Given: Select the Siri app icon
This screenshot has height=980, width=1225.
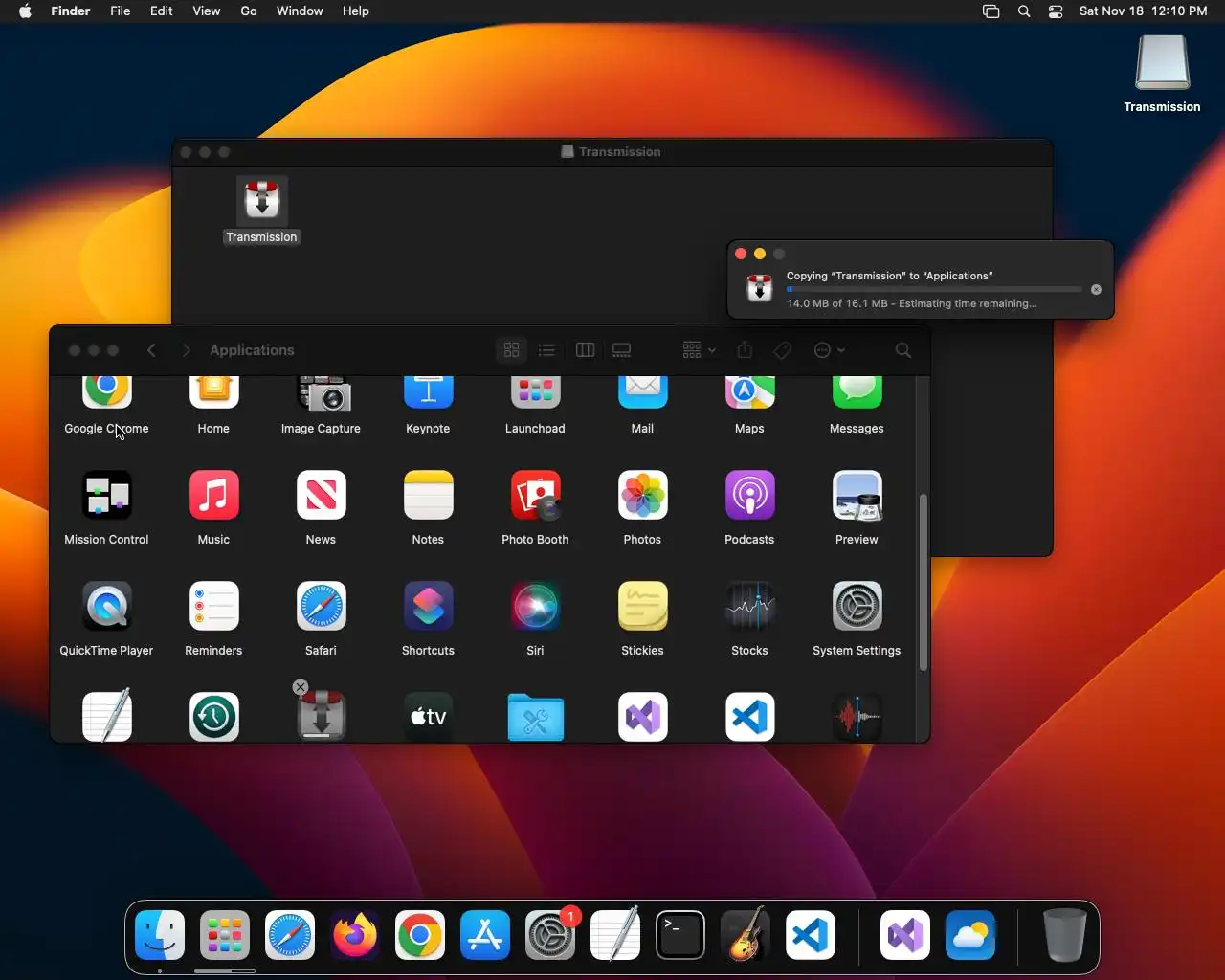Looking at the screenshot, I should point(535,607).
